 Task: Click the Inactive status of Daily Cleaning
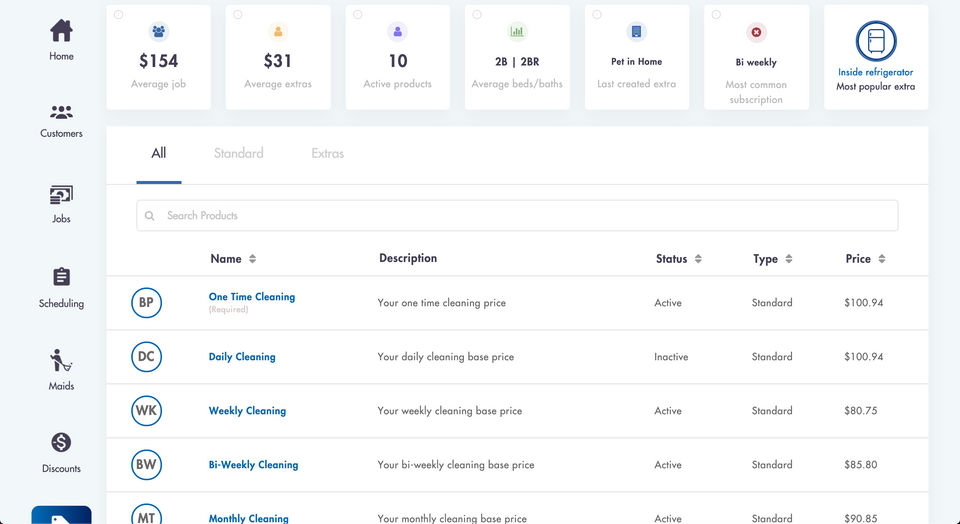coord(671,357)
